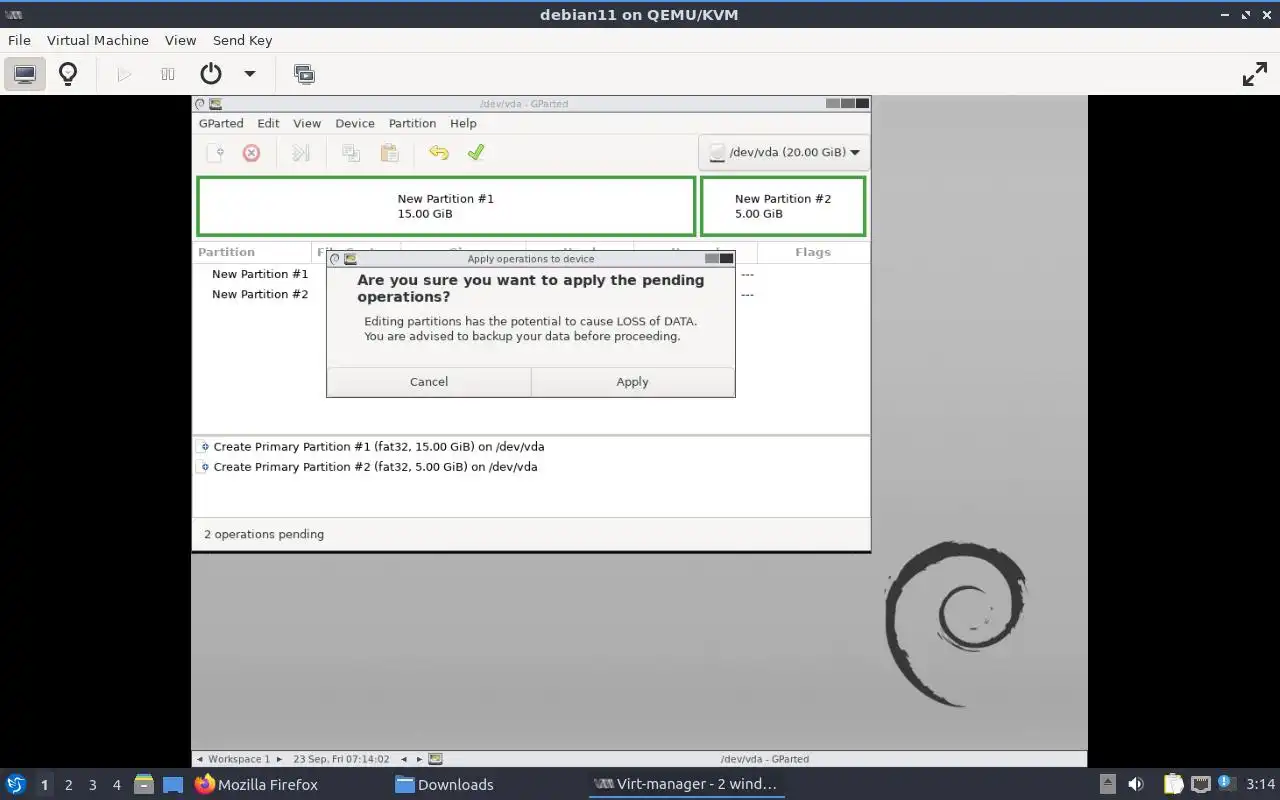Click previous workspace arrow in guest panel
Image resolution: width=1280 pixels, height=800 pixels.
(200, 759)
